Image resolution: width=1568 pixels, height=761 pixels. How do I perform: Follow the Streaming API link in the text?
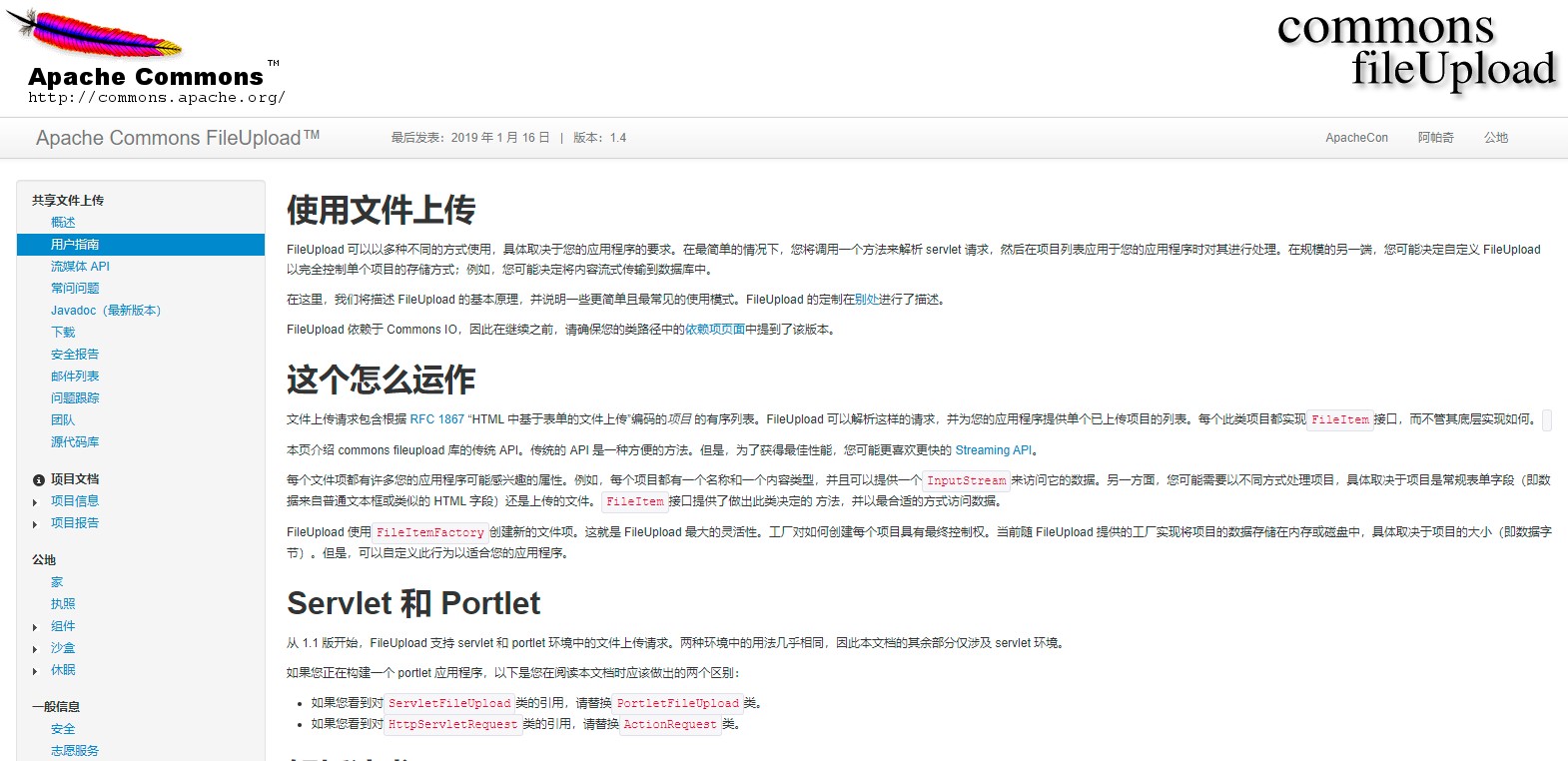994,450
